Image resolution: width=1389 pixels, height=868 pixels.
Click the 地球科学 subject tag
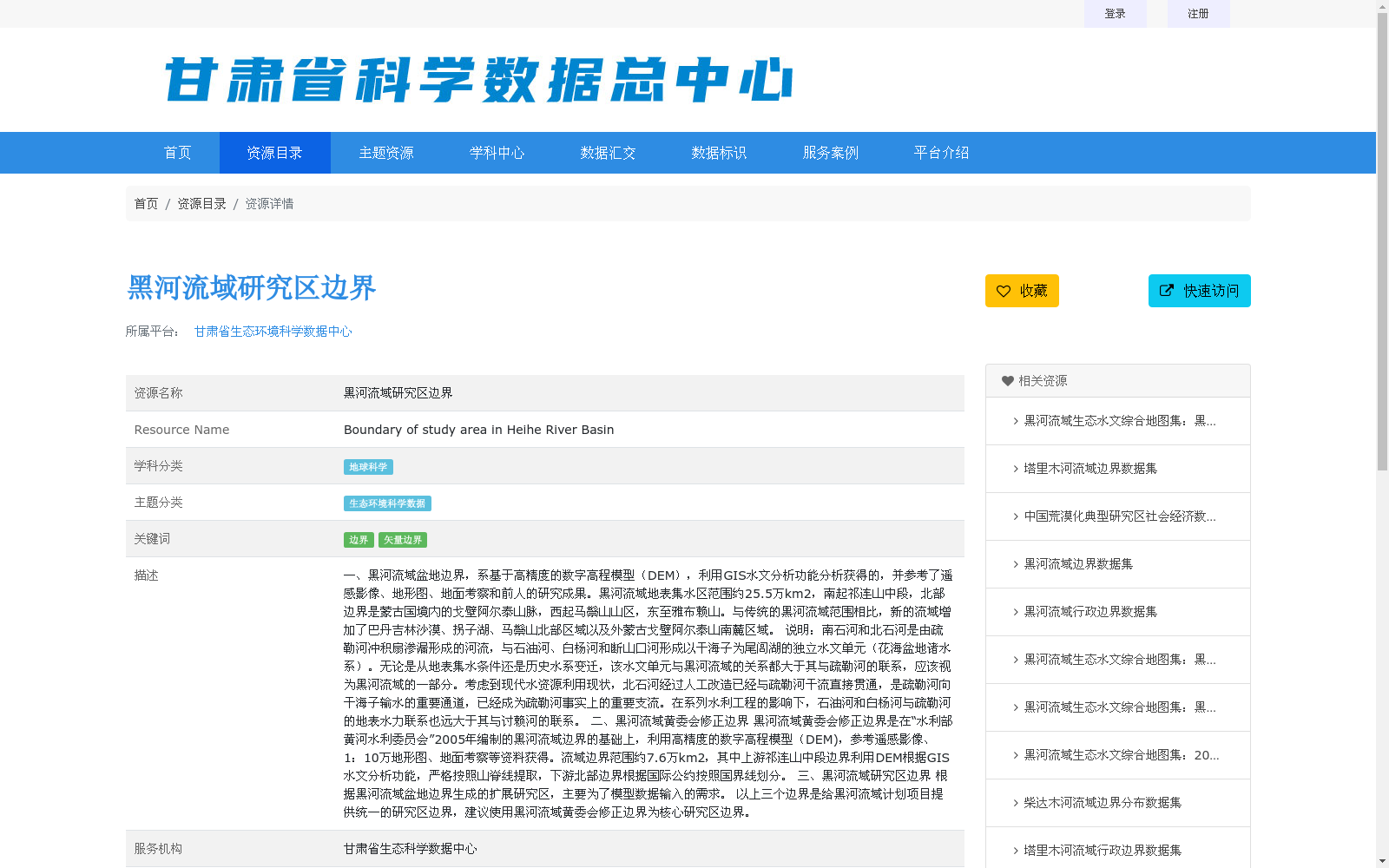pyautogui.click(x=368, y=467)
